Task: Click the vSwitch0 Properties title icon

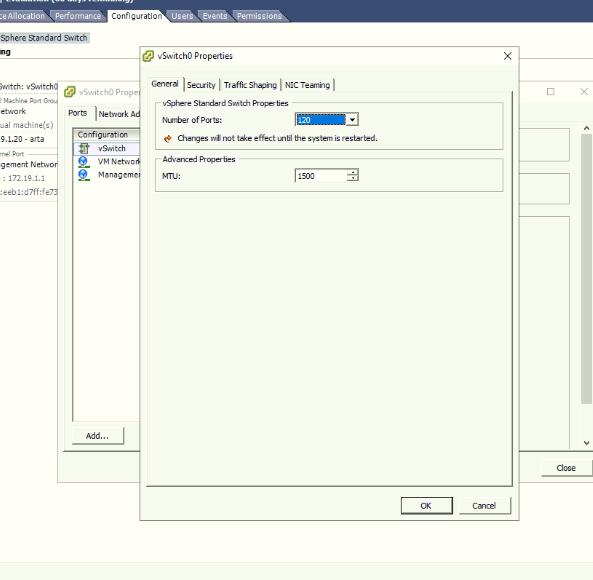Action: pyautogui.click(x=148, y=56)
